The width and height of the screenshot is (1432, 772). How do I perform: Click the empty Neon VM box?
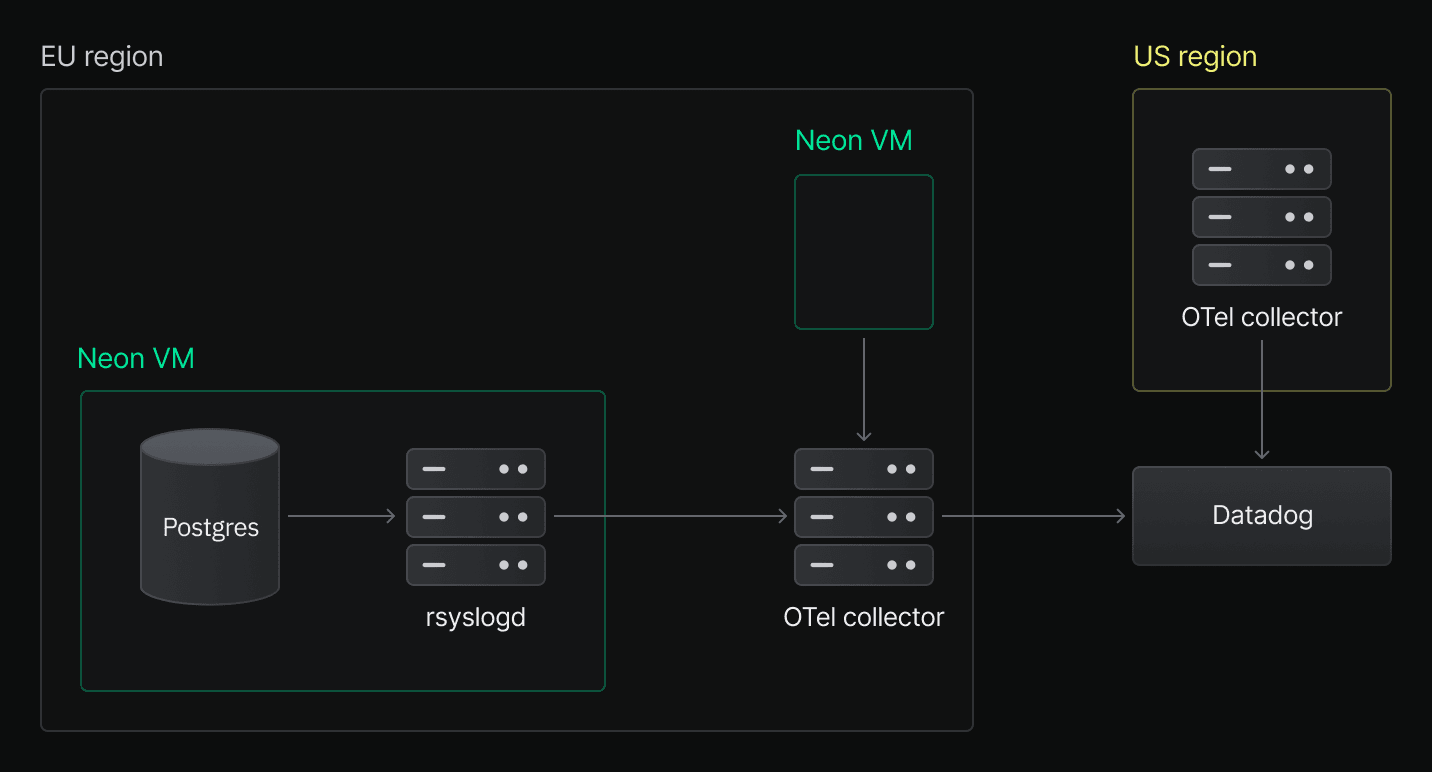(864, 252)
